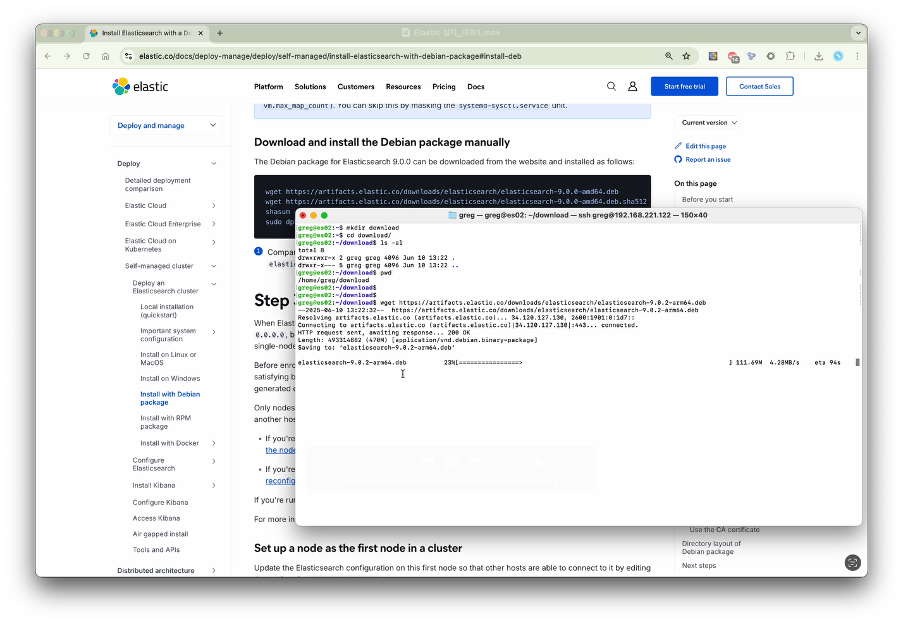View site information icon in address bar
The width and height of the screenshot is (904, 624).
(129, 56)
